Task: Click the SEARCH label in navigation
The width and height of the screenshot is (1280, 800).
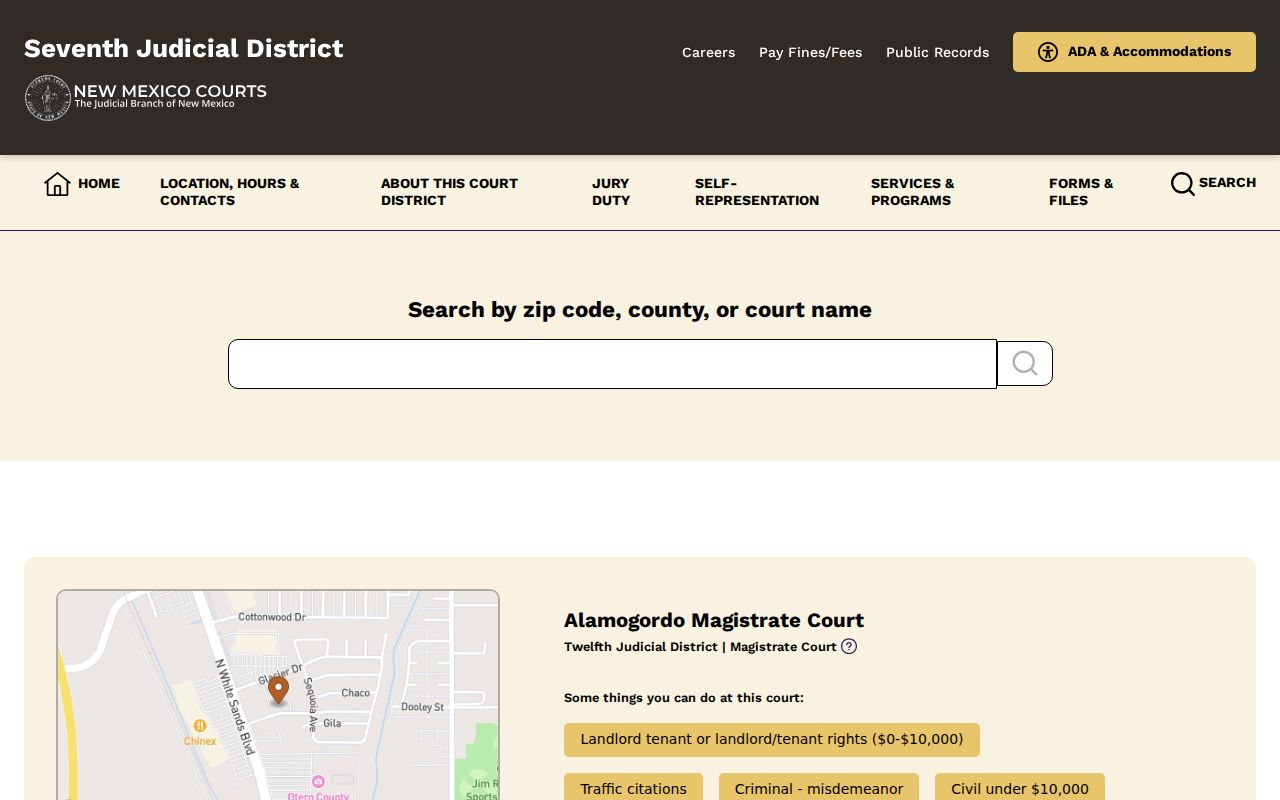Action: (x=1227, y=182)
